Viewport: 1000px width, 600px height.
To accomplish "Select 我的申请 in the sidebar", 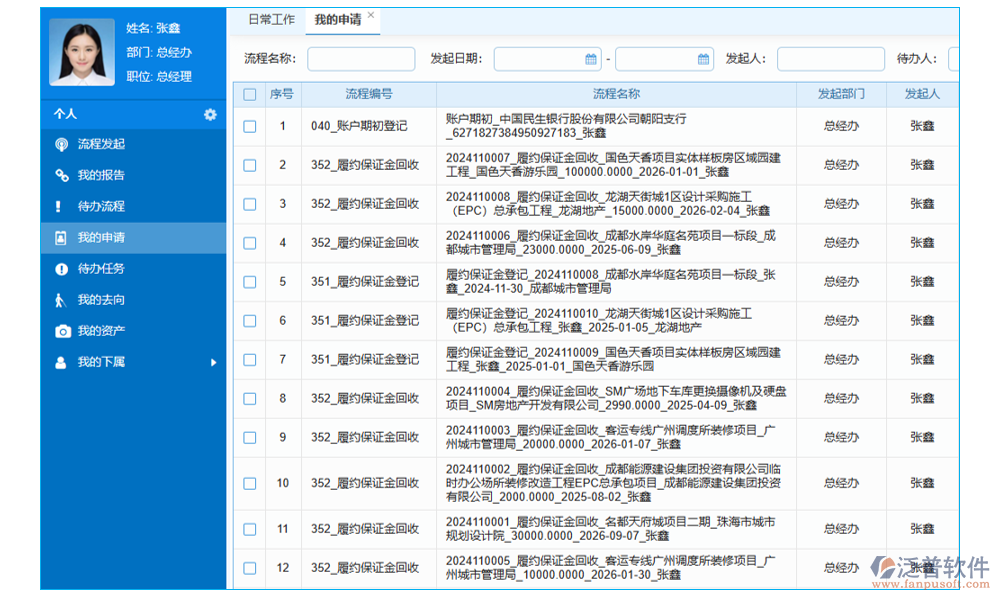I will click(x=101, y=238).
